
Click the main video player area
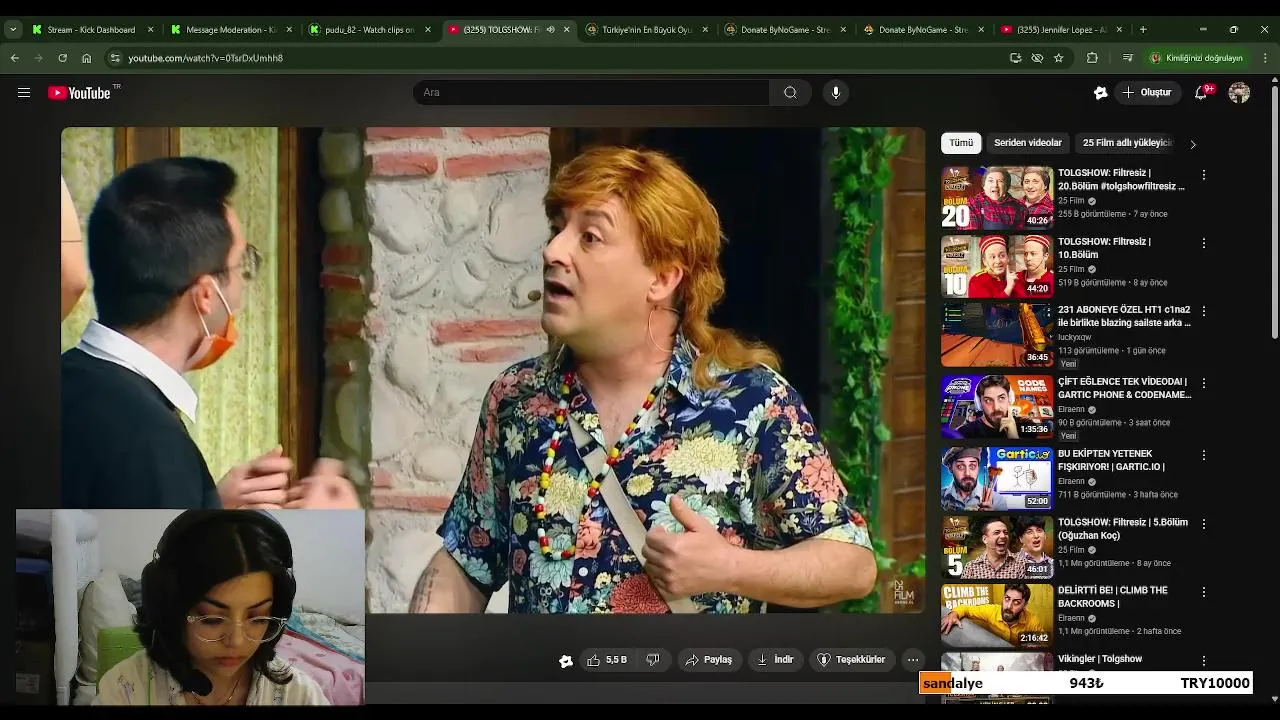coord(493,370)
